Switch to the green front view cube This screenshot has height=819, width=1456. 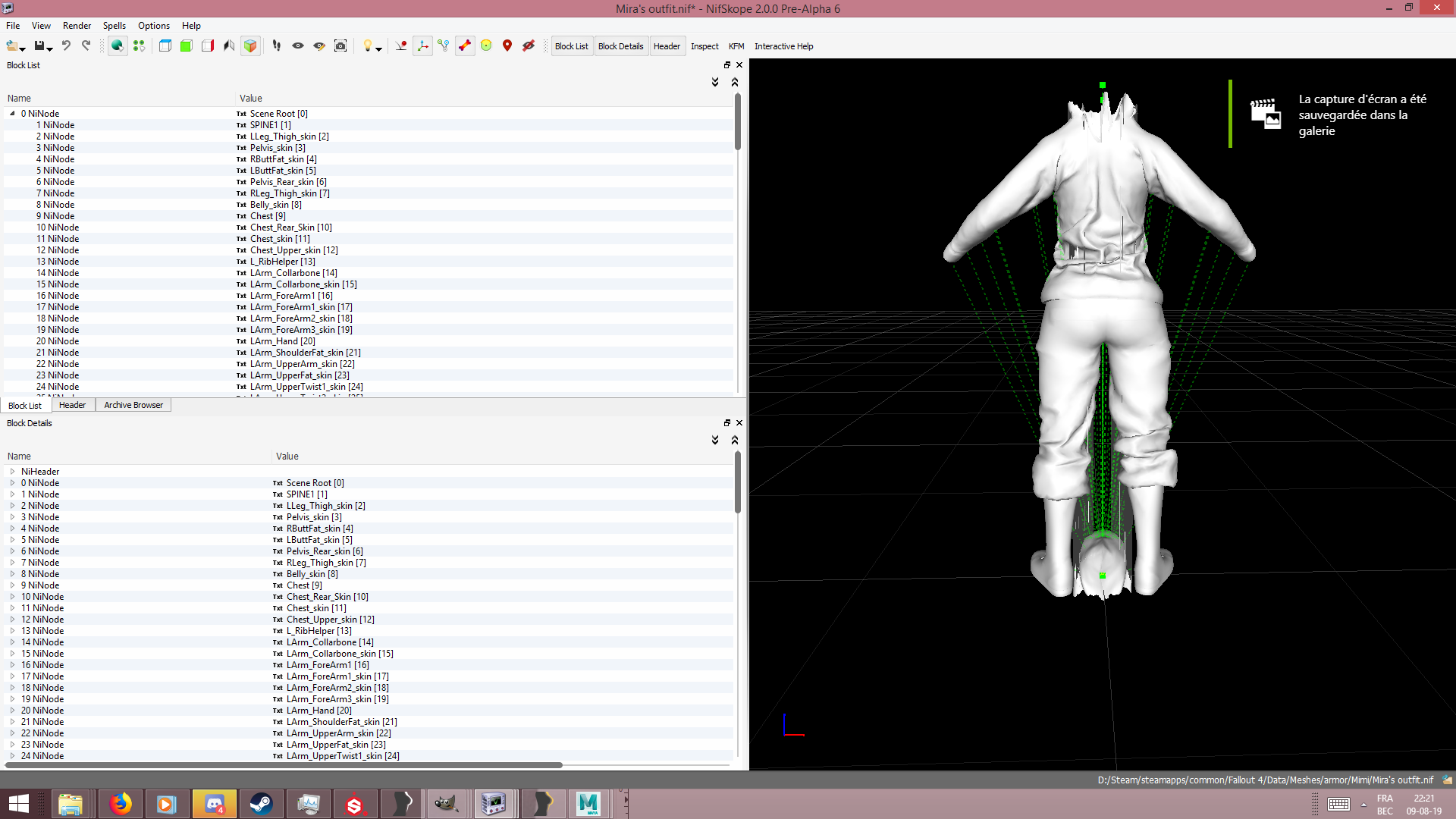pos(186,46)
